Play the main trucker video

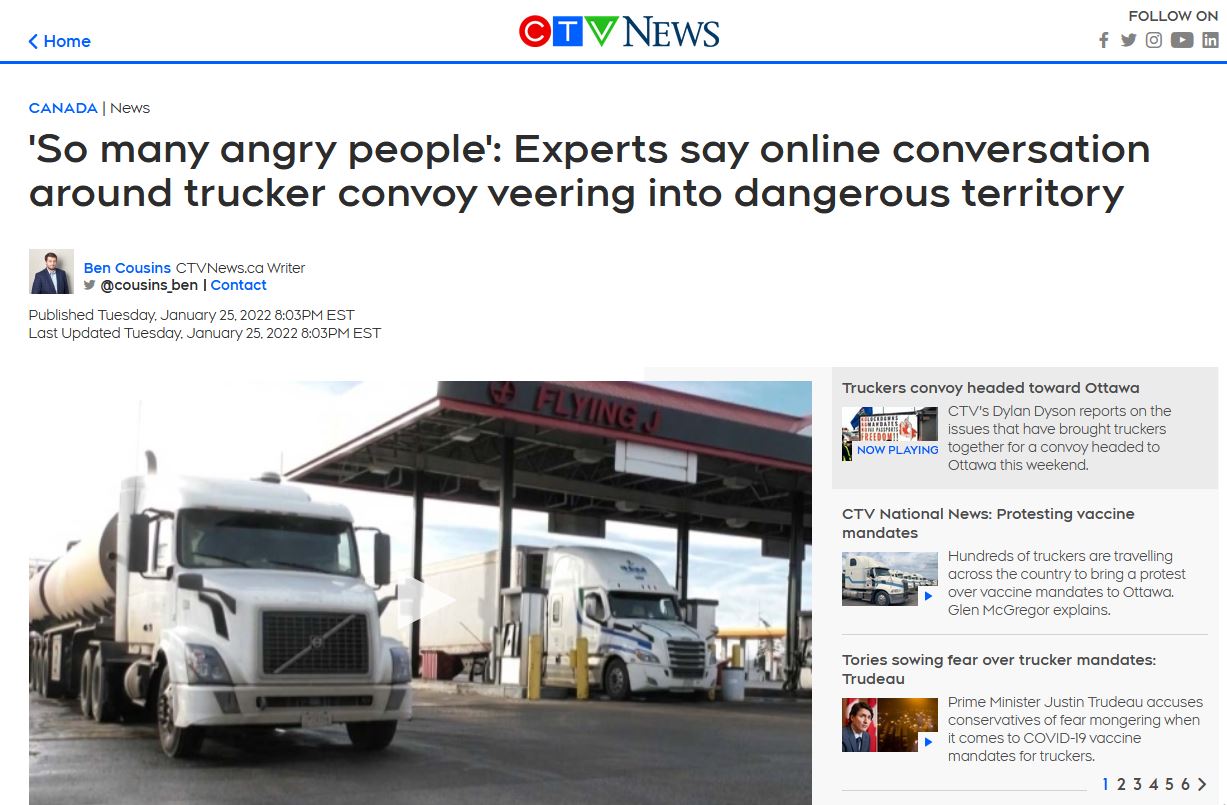coord(420,600)
